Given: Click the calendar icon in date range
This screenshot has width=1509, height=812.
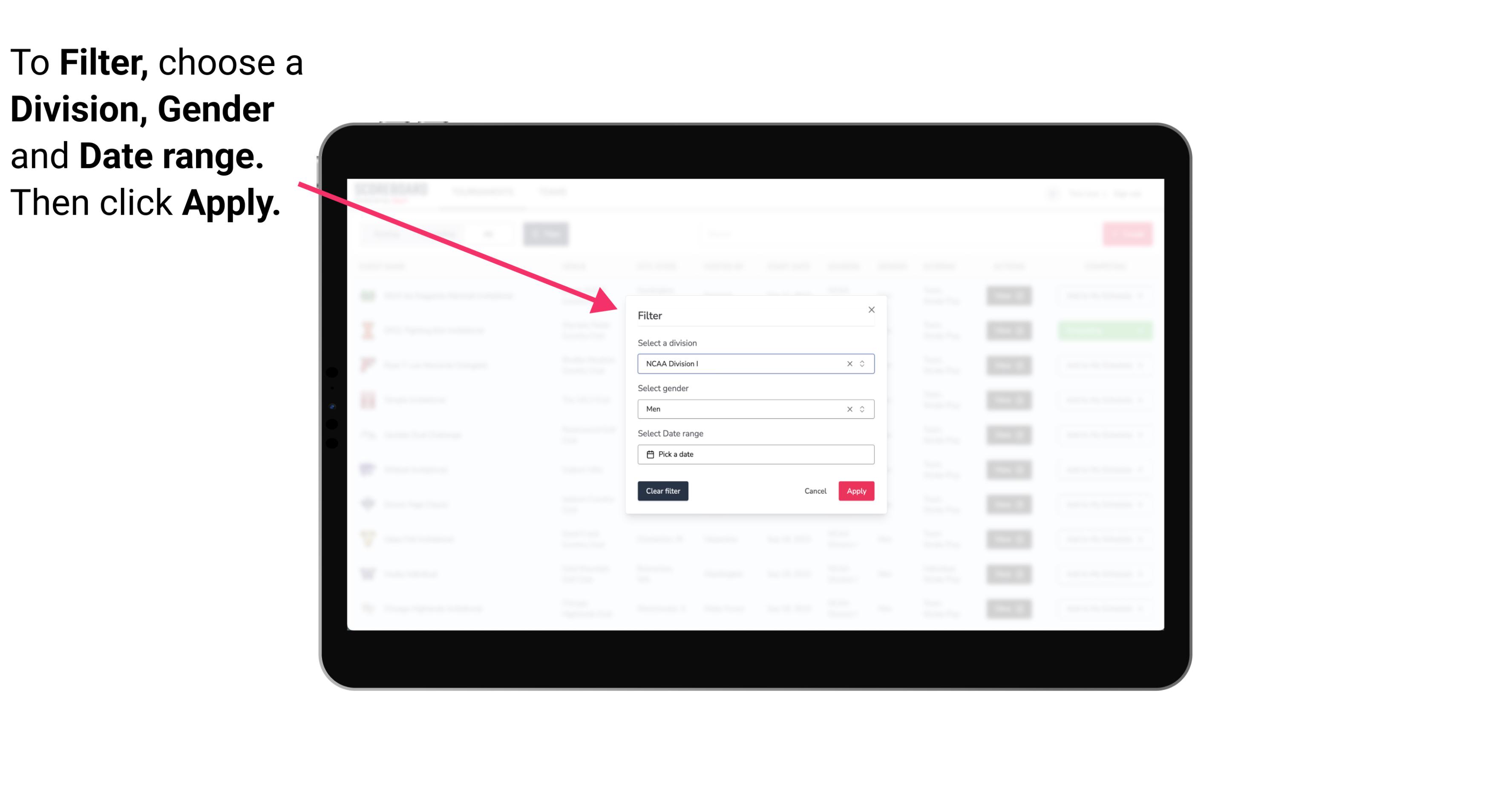Looking at the screenshot, I should tap(648, 454).
